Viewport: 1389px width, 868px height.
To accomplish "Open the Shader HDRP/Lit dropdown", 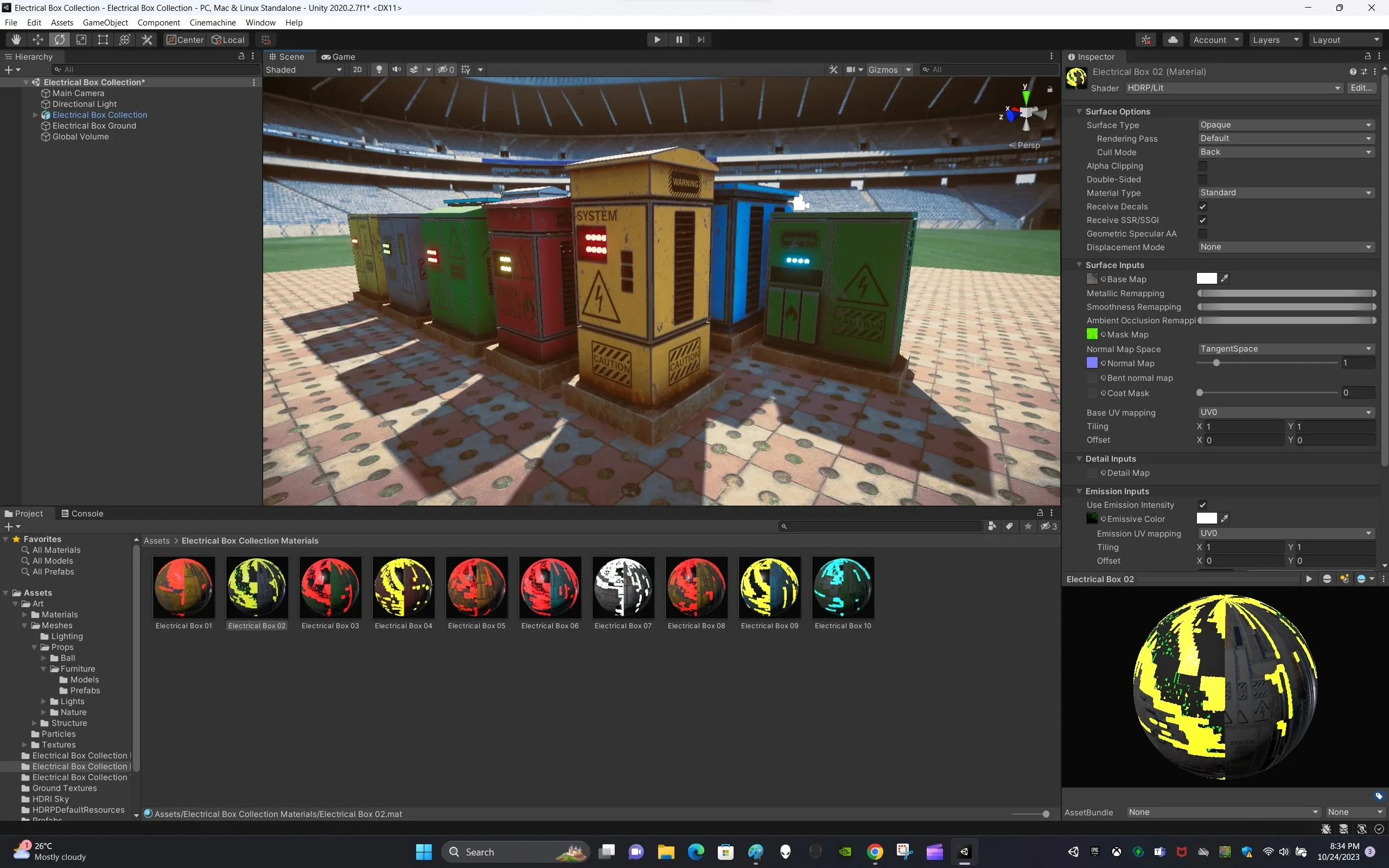I will pyautogui.click(x=1234, y=88).
